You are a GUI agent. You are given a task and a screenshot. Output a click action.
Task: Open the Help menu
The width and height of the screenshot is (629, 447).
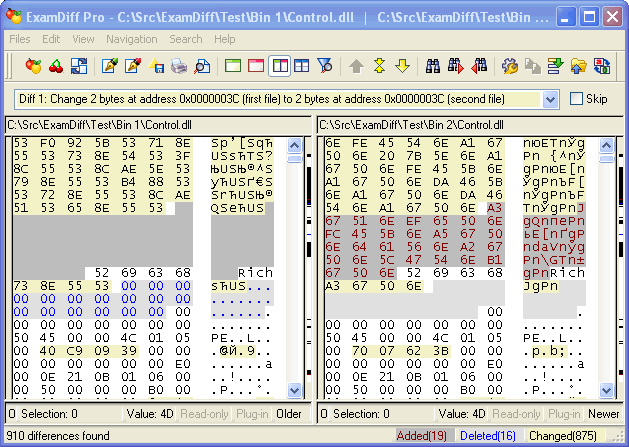click(224, 39)
